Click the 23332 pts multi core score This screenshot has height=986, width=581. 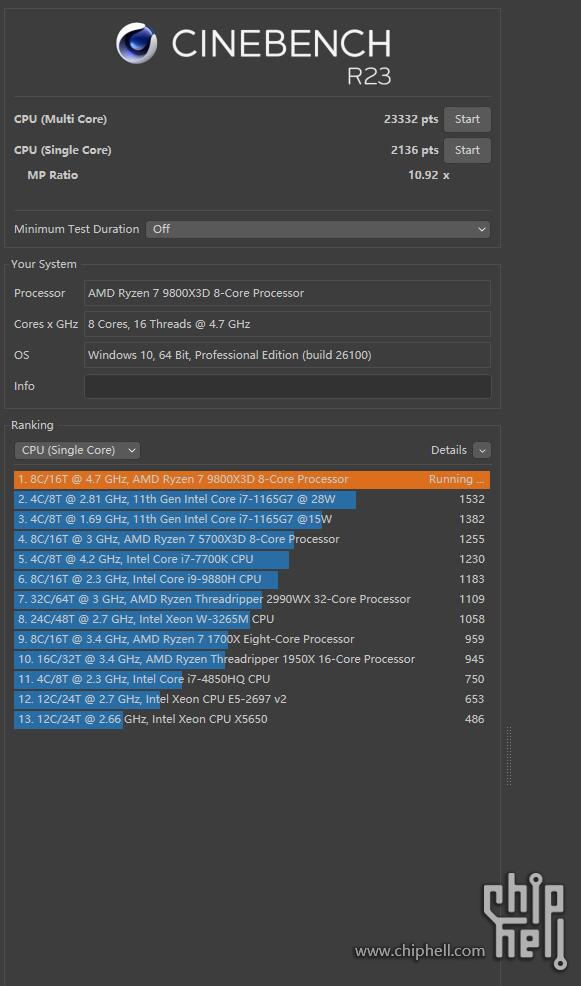(411, 119)
